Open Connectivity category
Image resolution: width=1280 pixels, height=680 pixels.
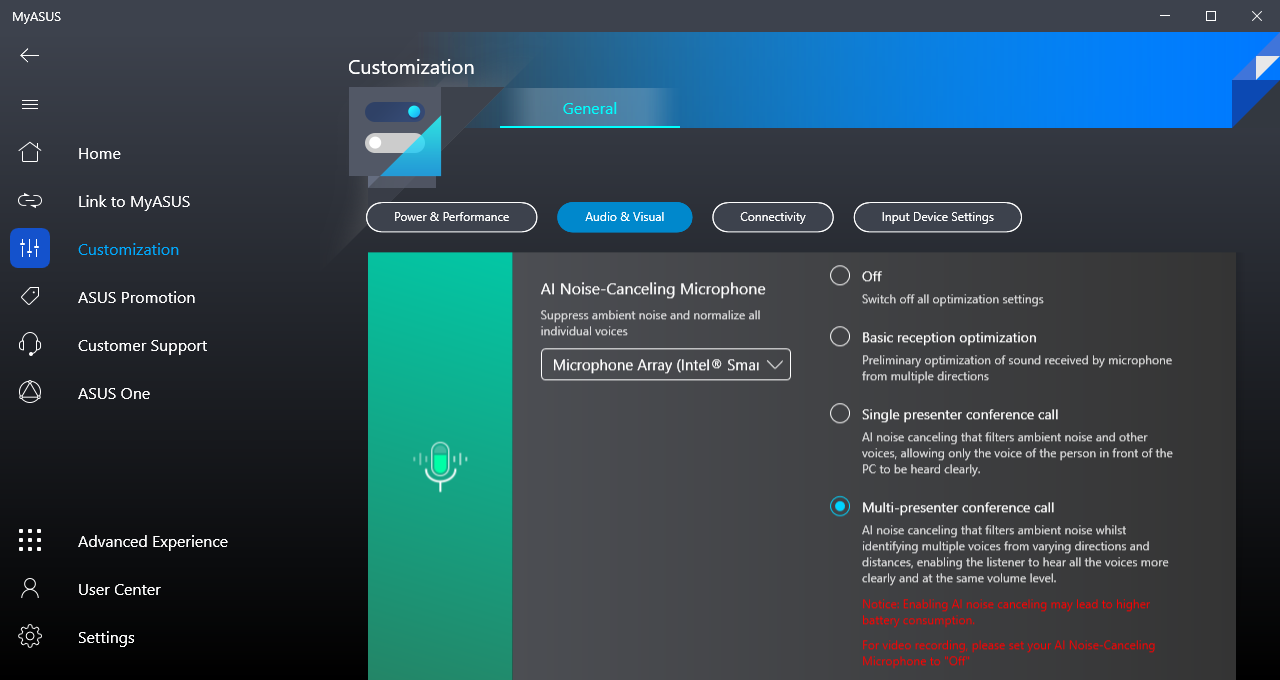773,217
